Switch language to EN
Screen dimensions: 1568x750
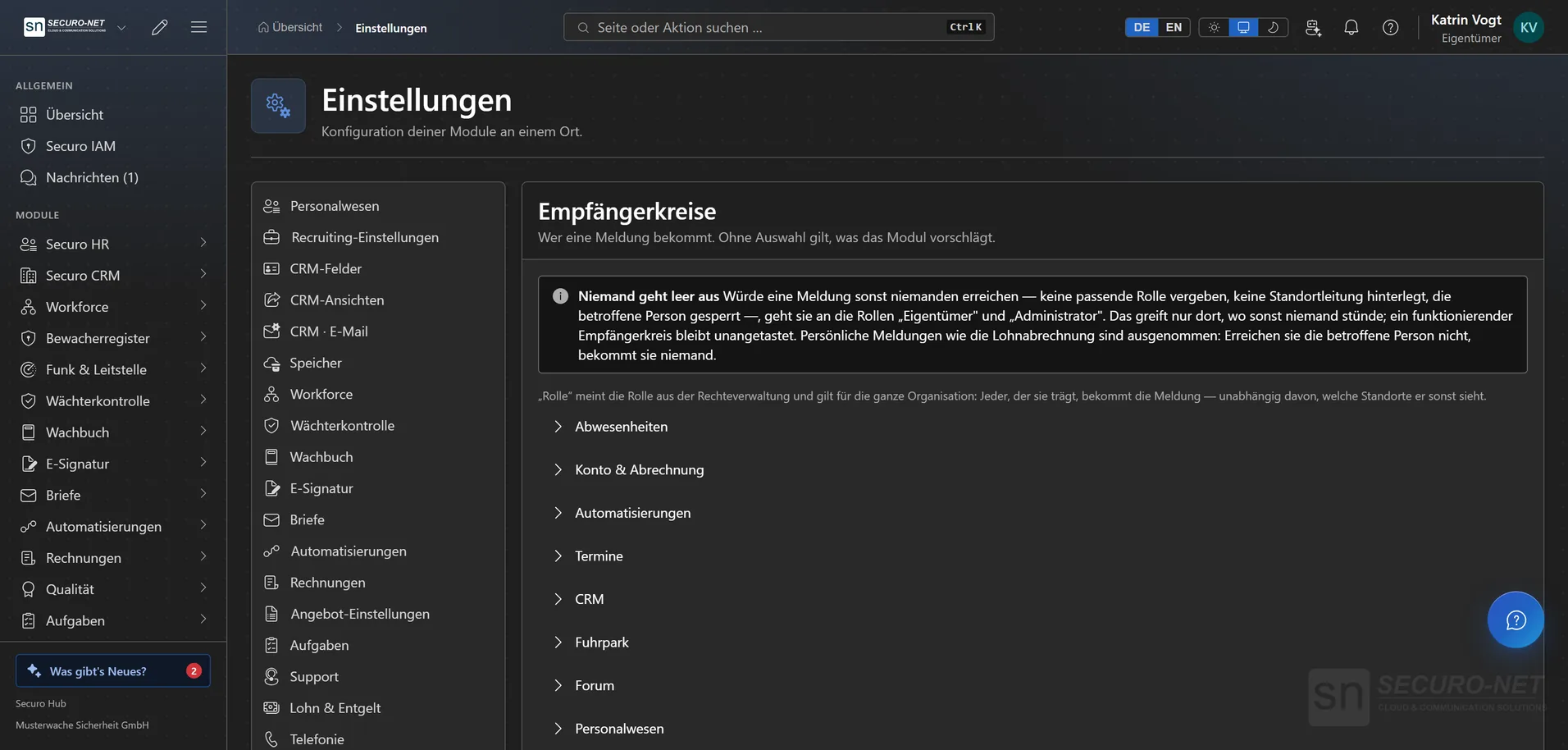click(x=1174, y=27)
